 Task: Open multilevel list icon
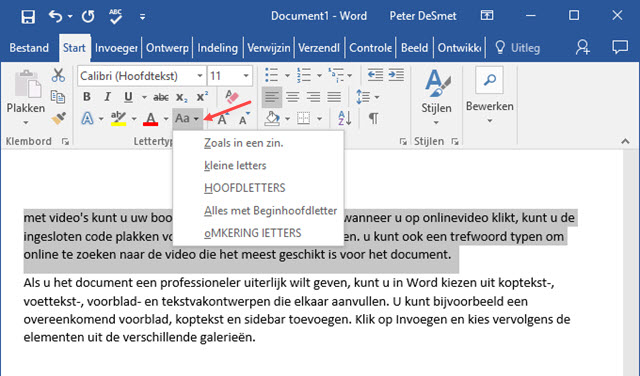point(336,75)
